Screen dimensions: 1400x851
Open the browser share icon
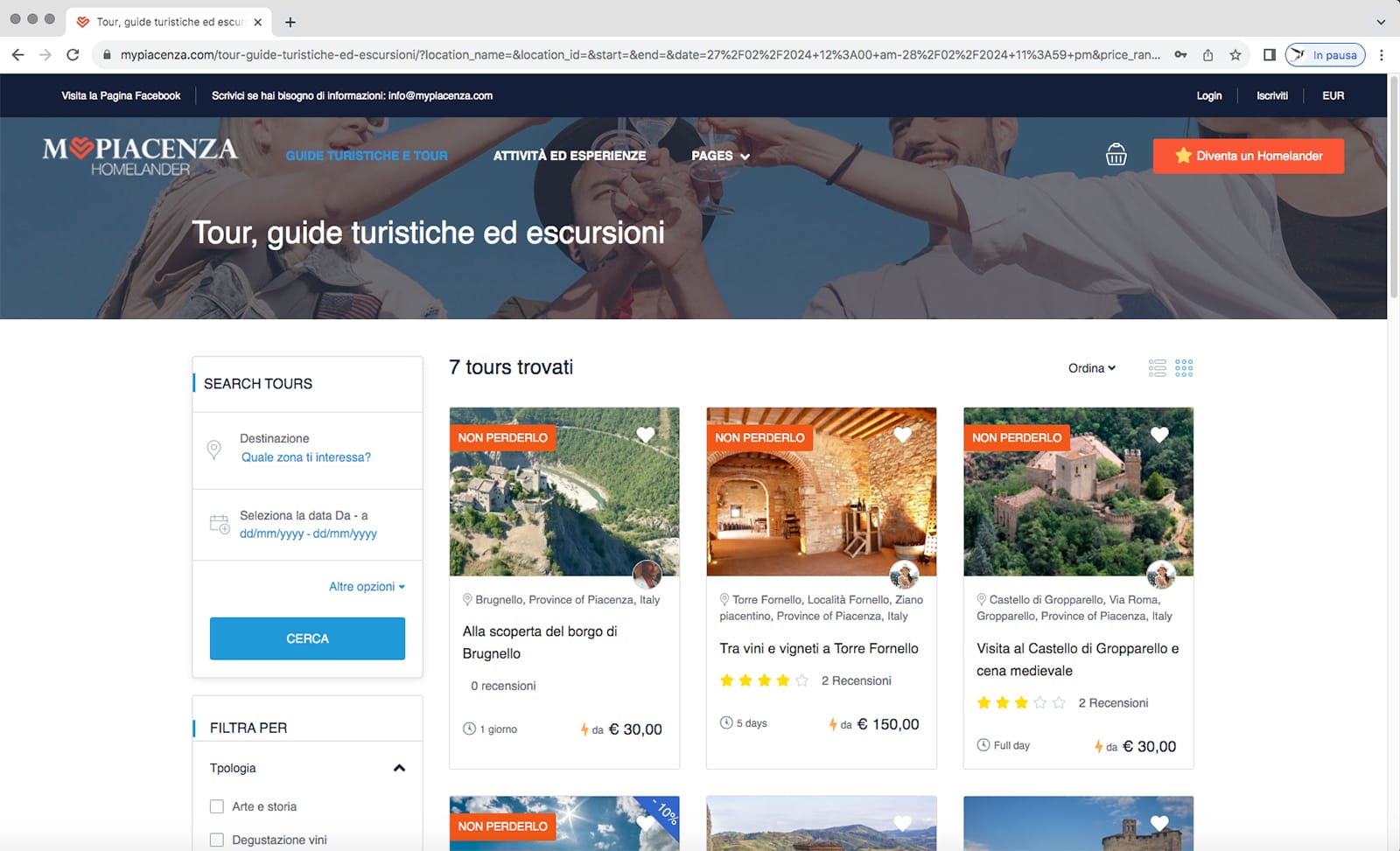pos(1207,54)
